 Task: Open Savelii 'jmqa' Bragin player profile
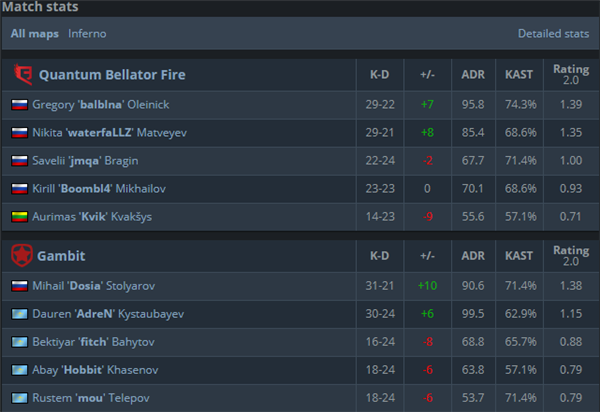pyautogui.click(x=85, y=161)
